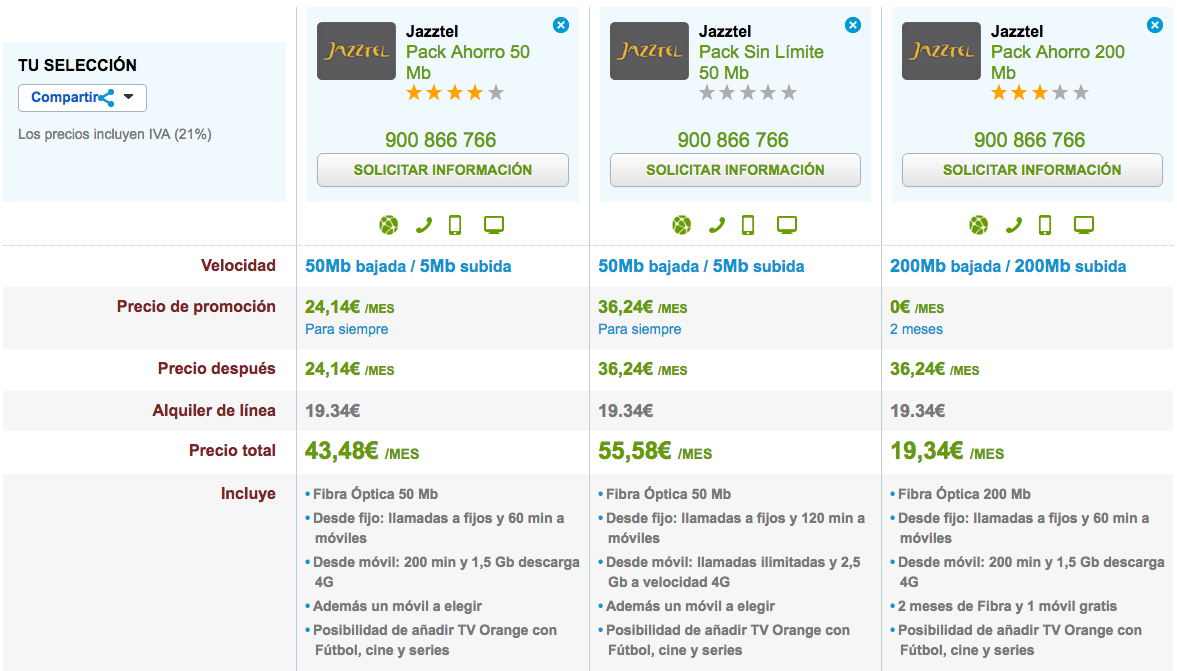This screenshot has height=671, width=1177.
Task: Click the mobile icon under Pack Ahorro 50 Mb
Action: (455, 225)
